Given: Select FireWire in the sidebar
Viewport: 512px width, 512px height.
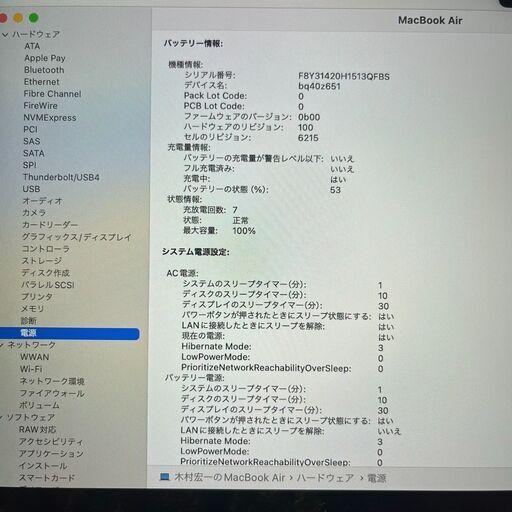Looking at the screenshot, I should point(40,106).
